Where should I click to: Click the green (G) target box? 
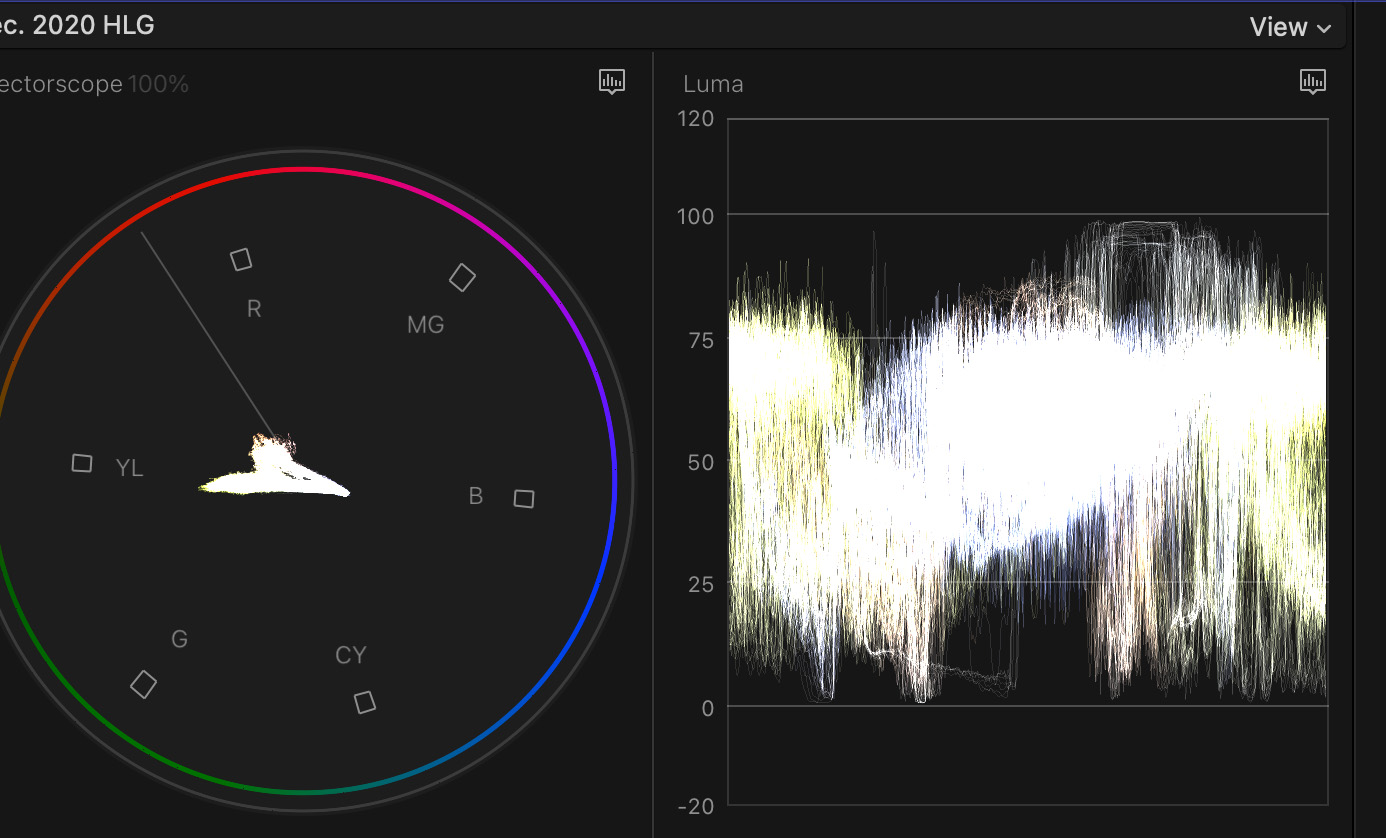coord(144,684)
